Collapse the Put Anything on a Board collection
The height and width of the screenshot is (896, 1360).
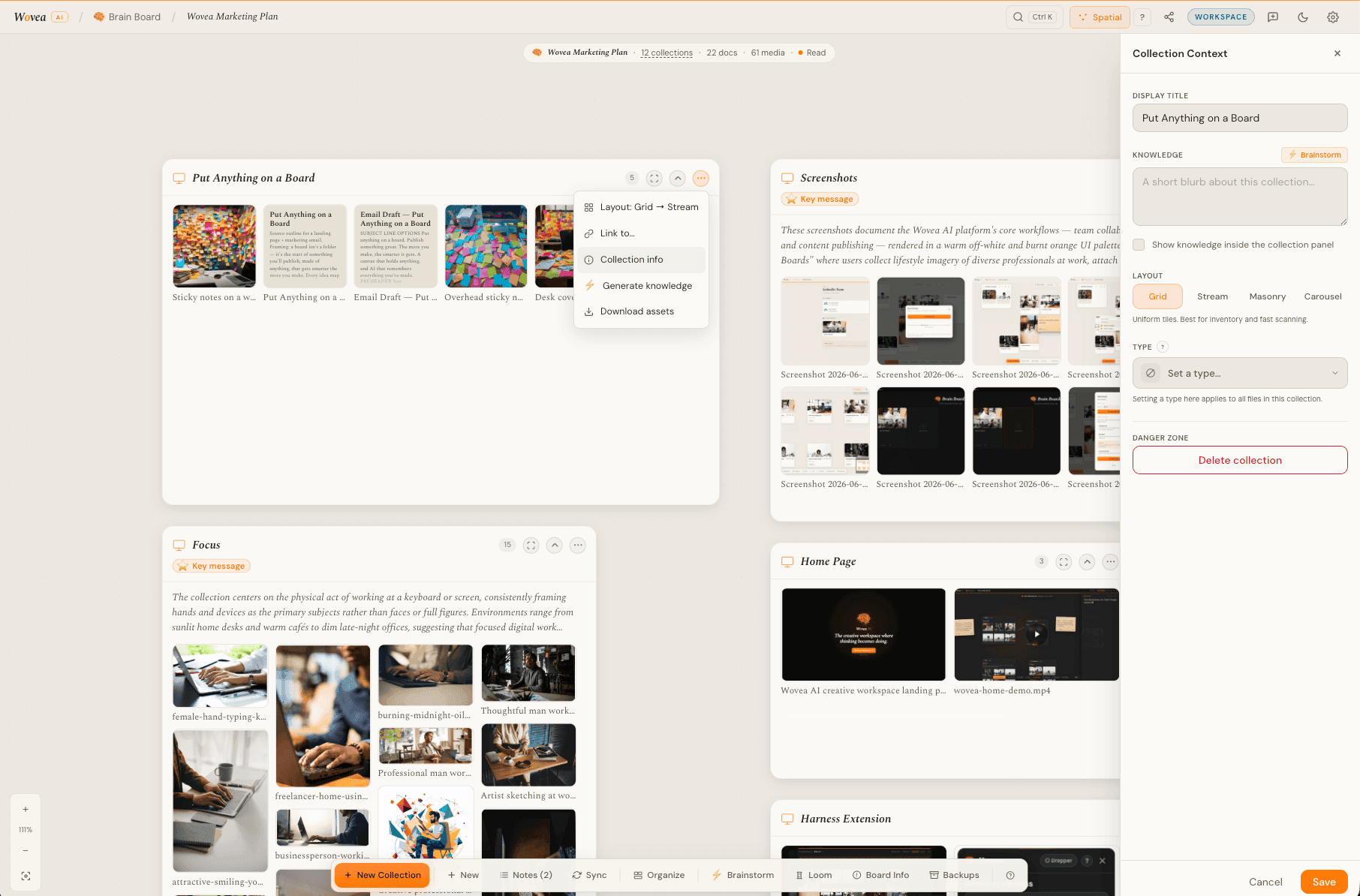[678, 178]
